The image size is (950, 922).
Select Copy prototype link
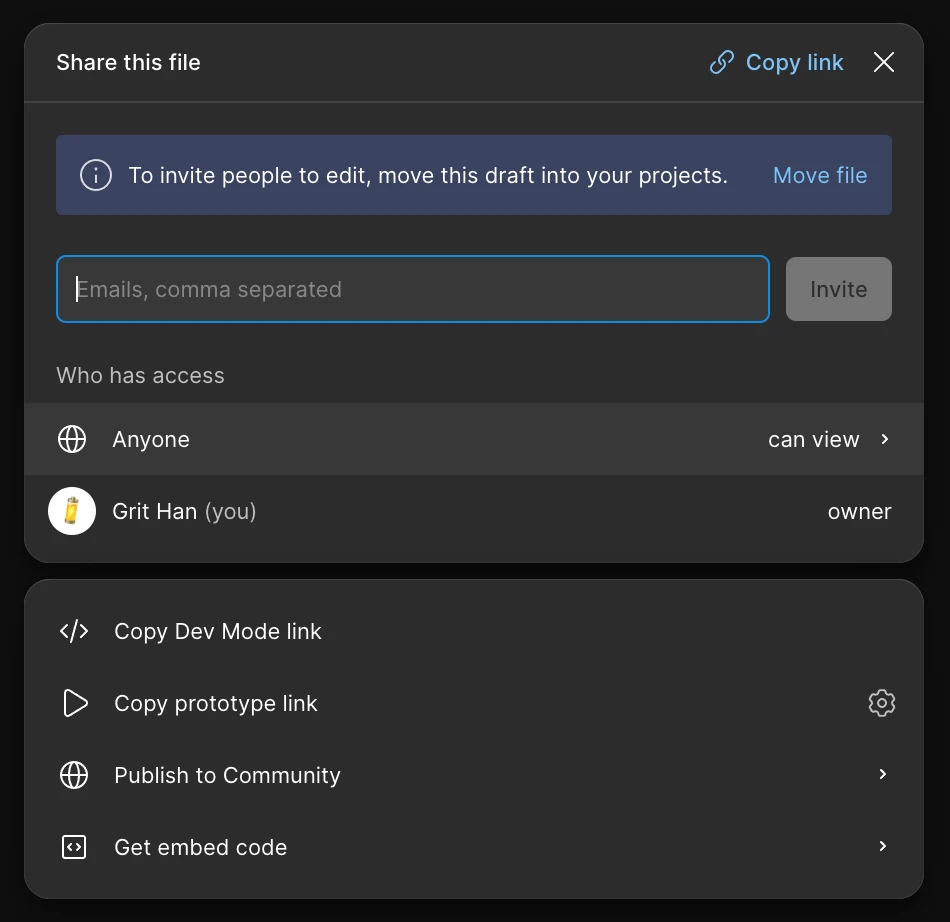(216, 704)
